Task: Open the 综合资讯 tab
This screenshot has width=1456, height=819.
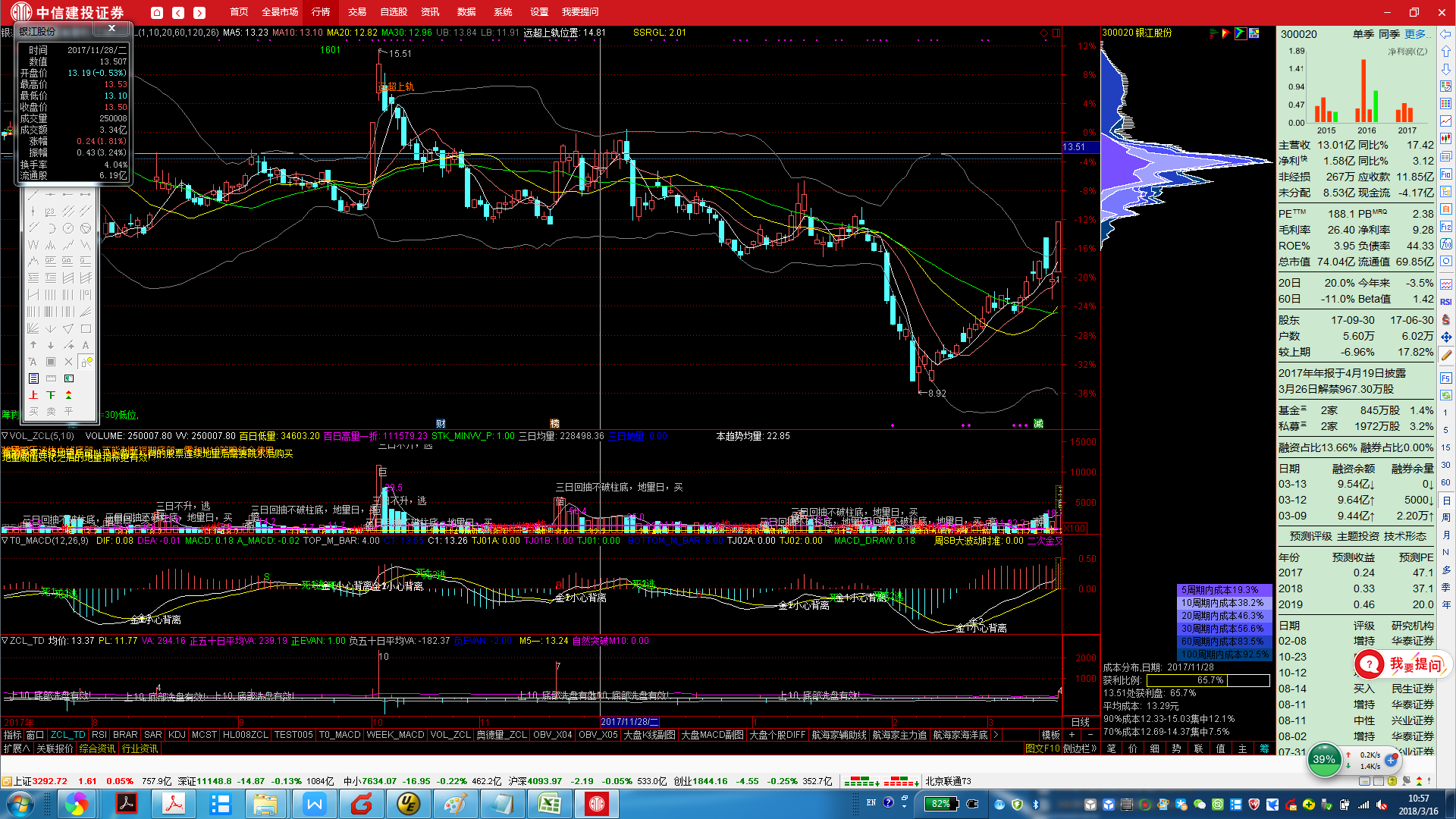Action: pyautogui.click(x=97, y=748)
